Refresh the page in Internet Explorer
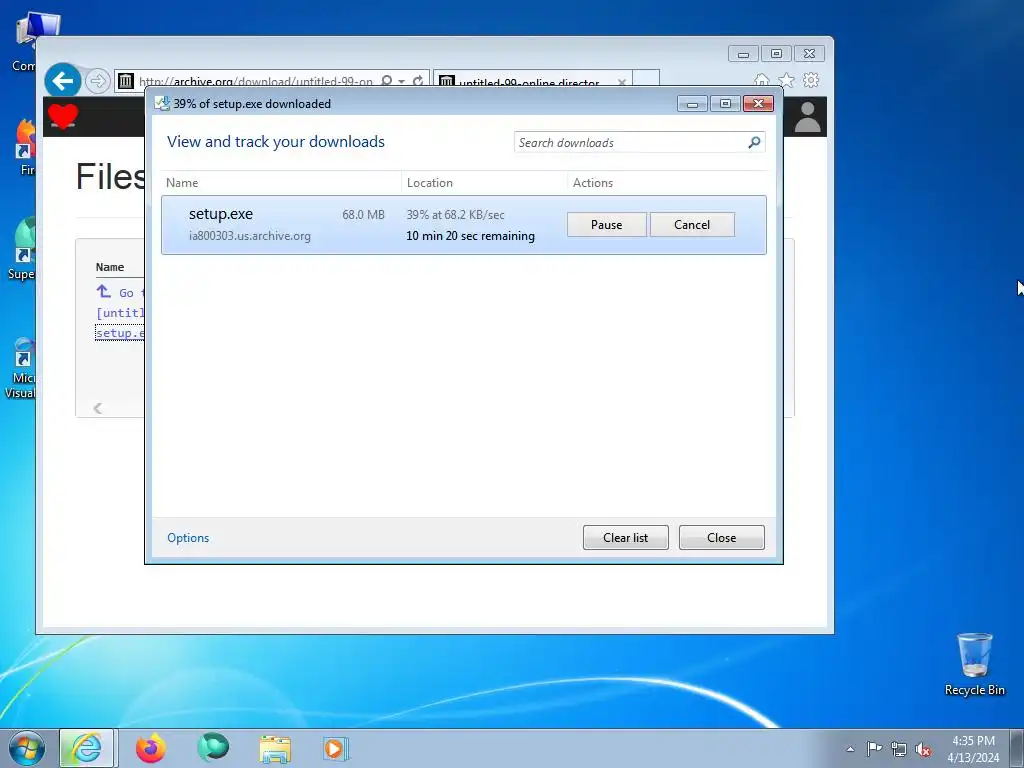The height and width of the screenshot is (768, 1024). (418, 81)
